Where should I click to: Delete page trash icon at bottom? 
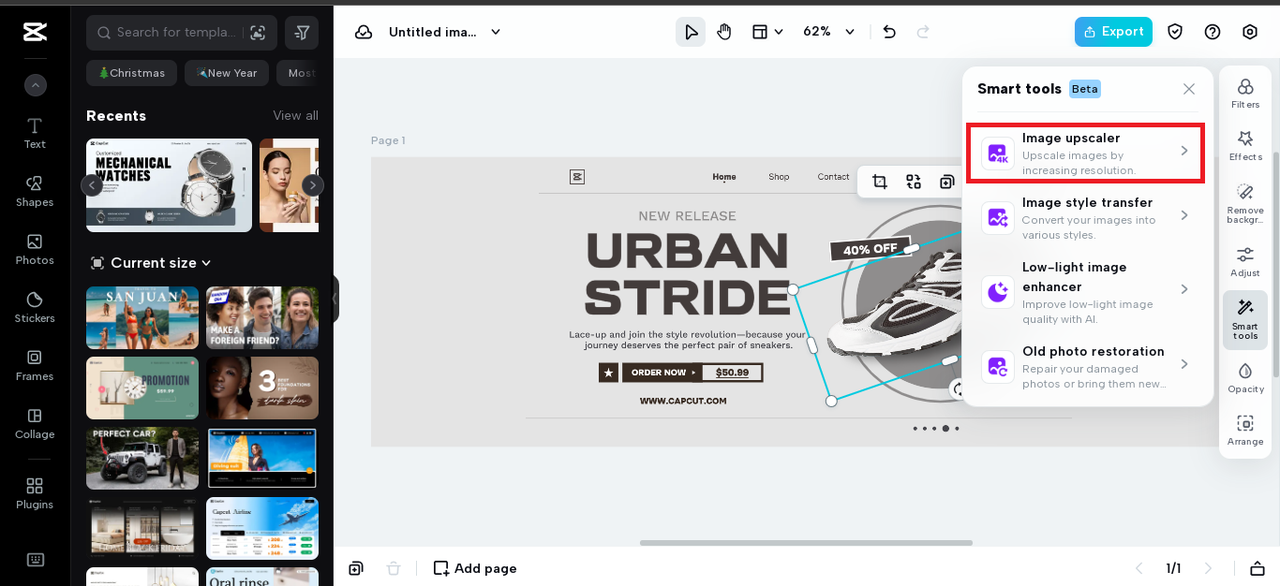394,568
